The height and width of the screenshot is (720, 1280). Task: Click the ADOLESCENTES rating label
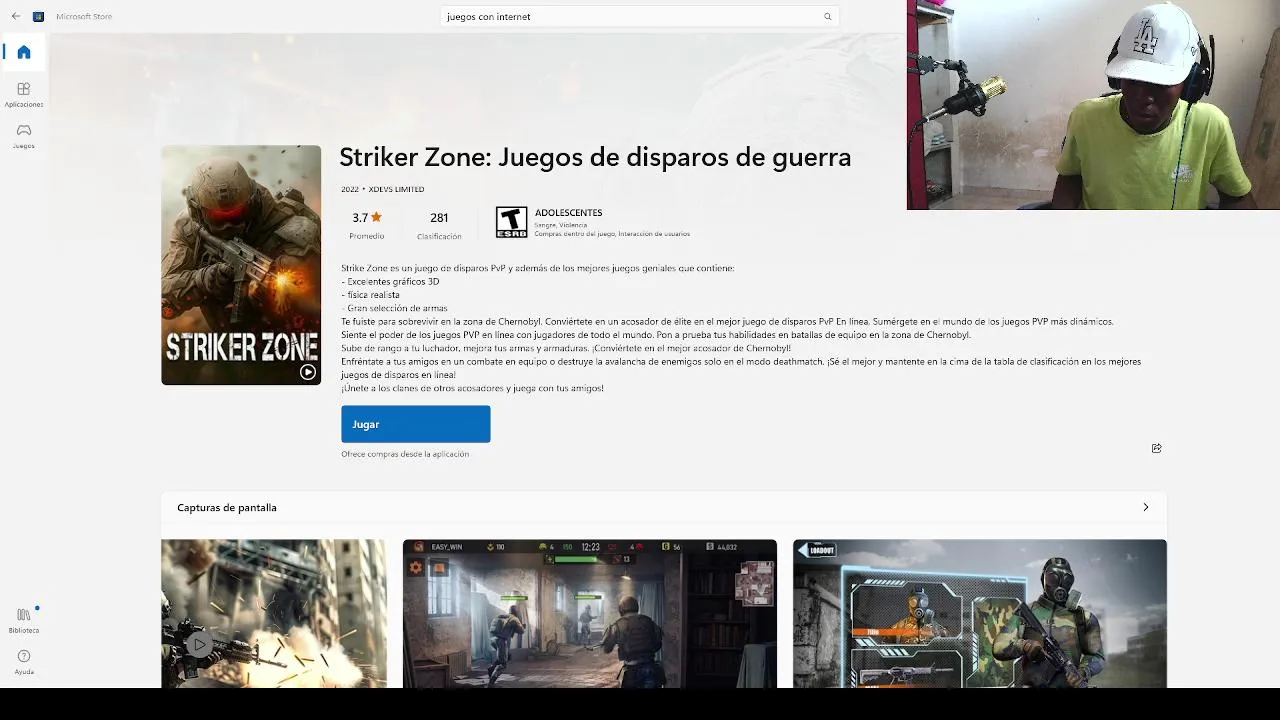click(568, 212)
